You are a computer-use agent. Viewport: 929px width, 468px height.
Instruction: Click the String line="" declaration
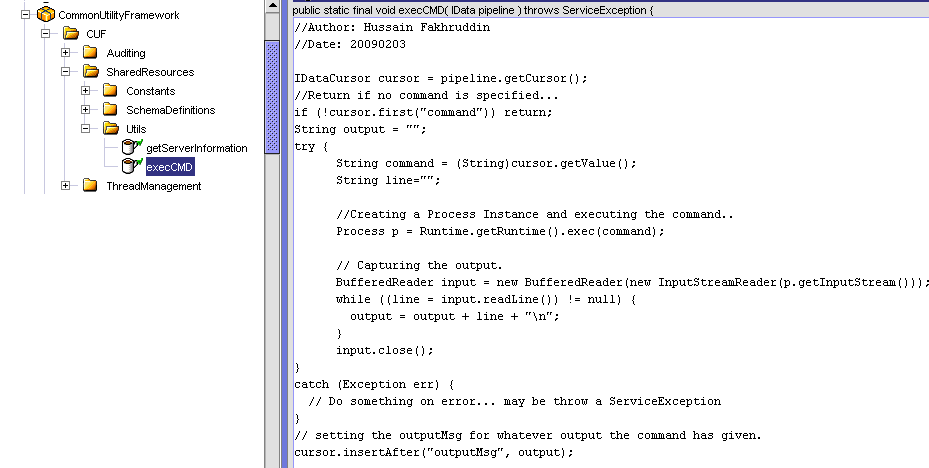click(x=388, y=180)
